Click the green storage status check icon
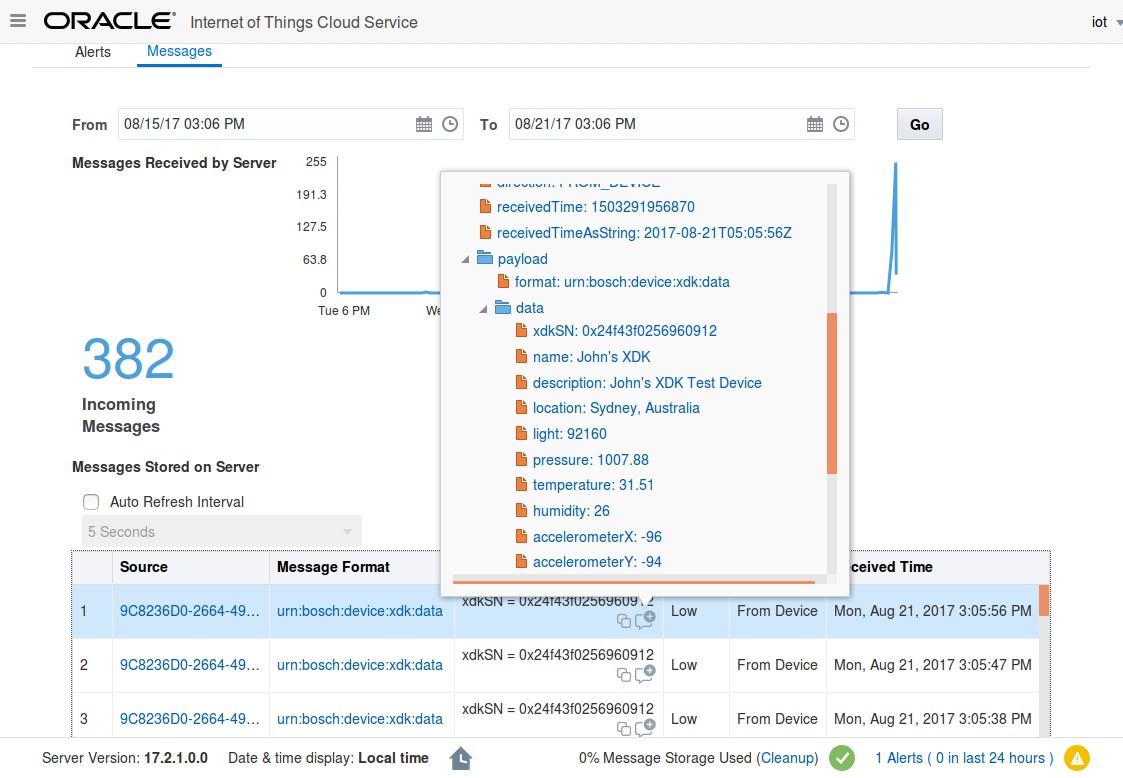The image size is (1123, 778). [x=841, y=758]
